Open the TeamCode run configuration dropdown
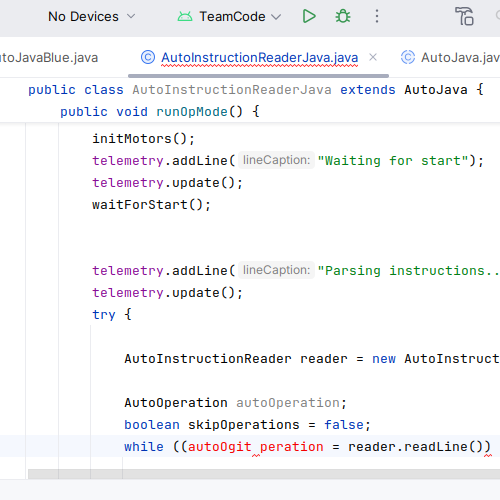 (229, 16)
